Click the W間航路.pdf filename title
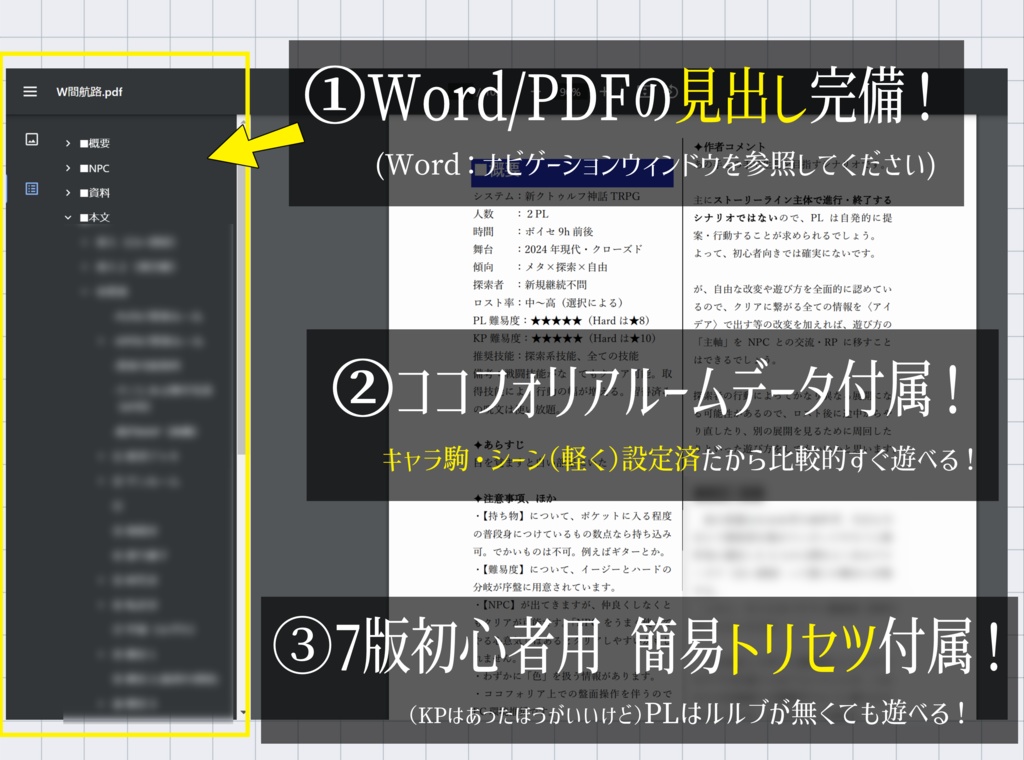 coord(89,92)
